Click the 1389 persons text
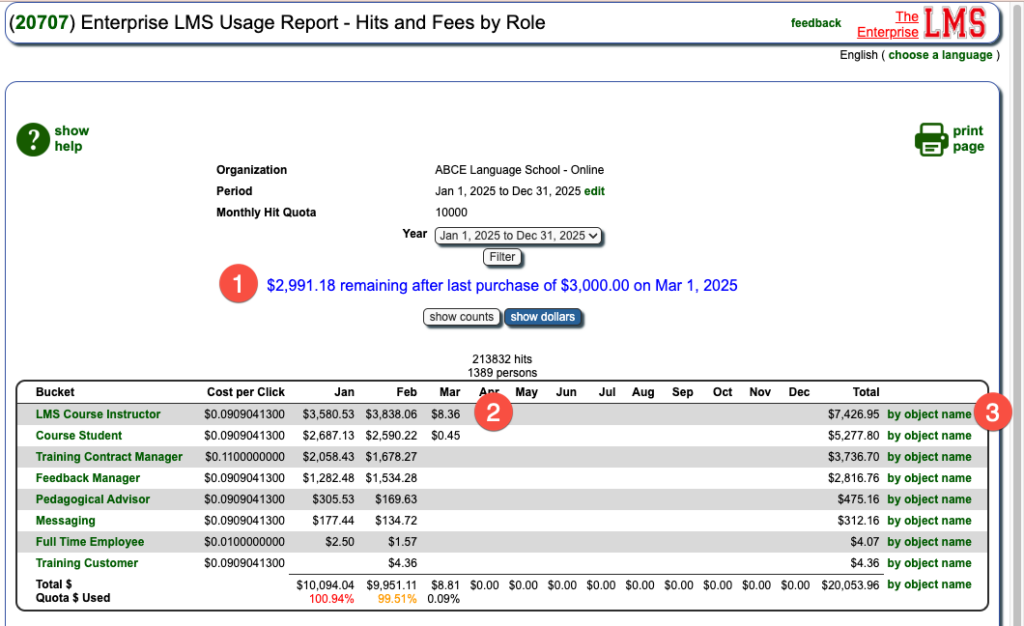The height and width of the screenshot is (626, 1024). coord(502,373)
